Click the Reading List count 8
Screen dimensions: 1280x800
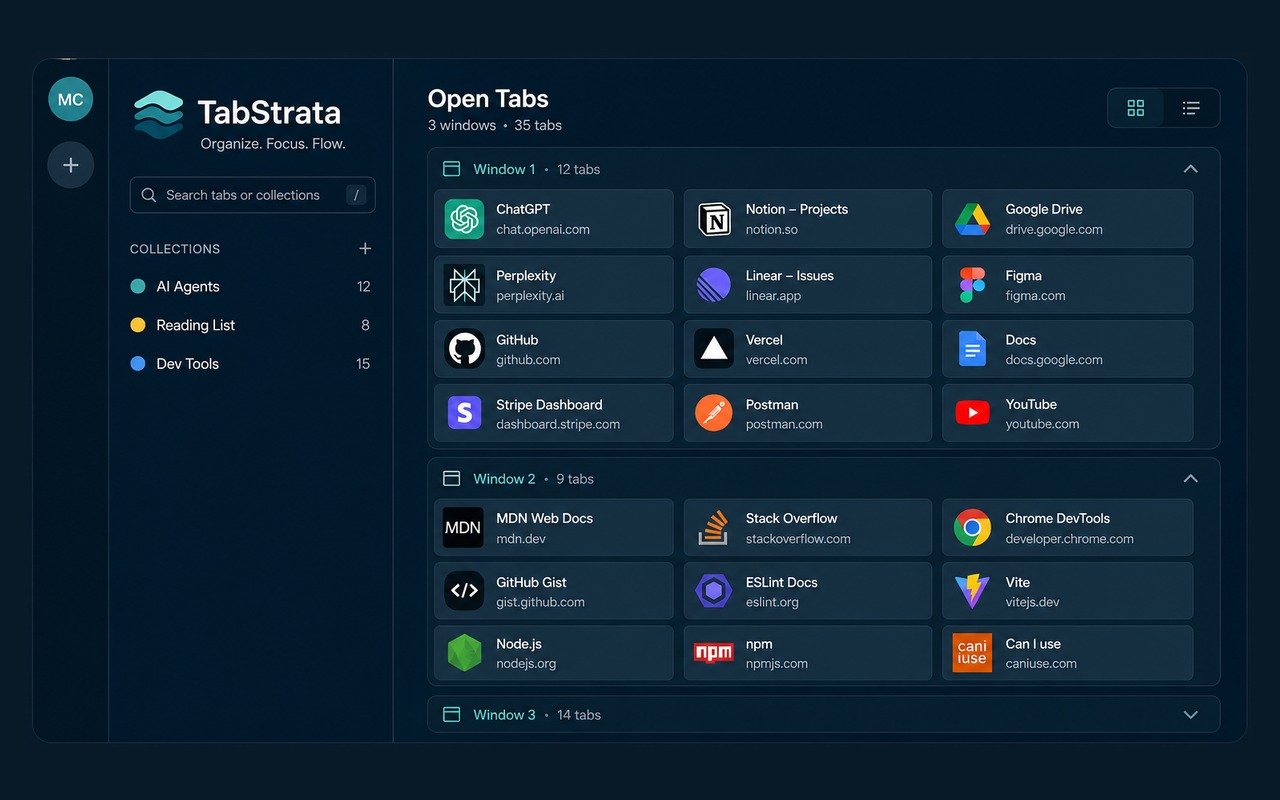pyautogui.click(x=365, y=325)
